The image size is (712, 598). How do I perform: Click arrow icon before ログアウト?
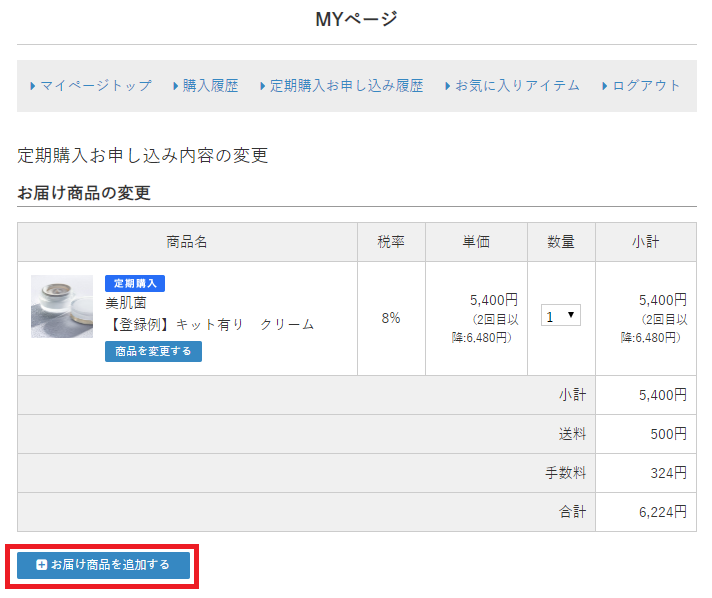click(x=604, y=87)
